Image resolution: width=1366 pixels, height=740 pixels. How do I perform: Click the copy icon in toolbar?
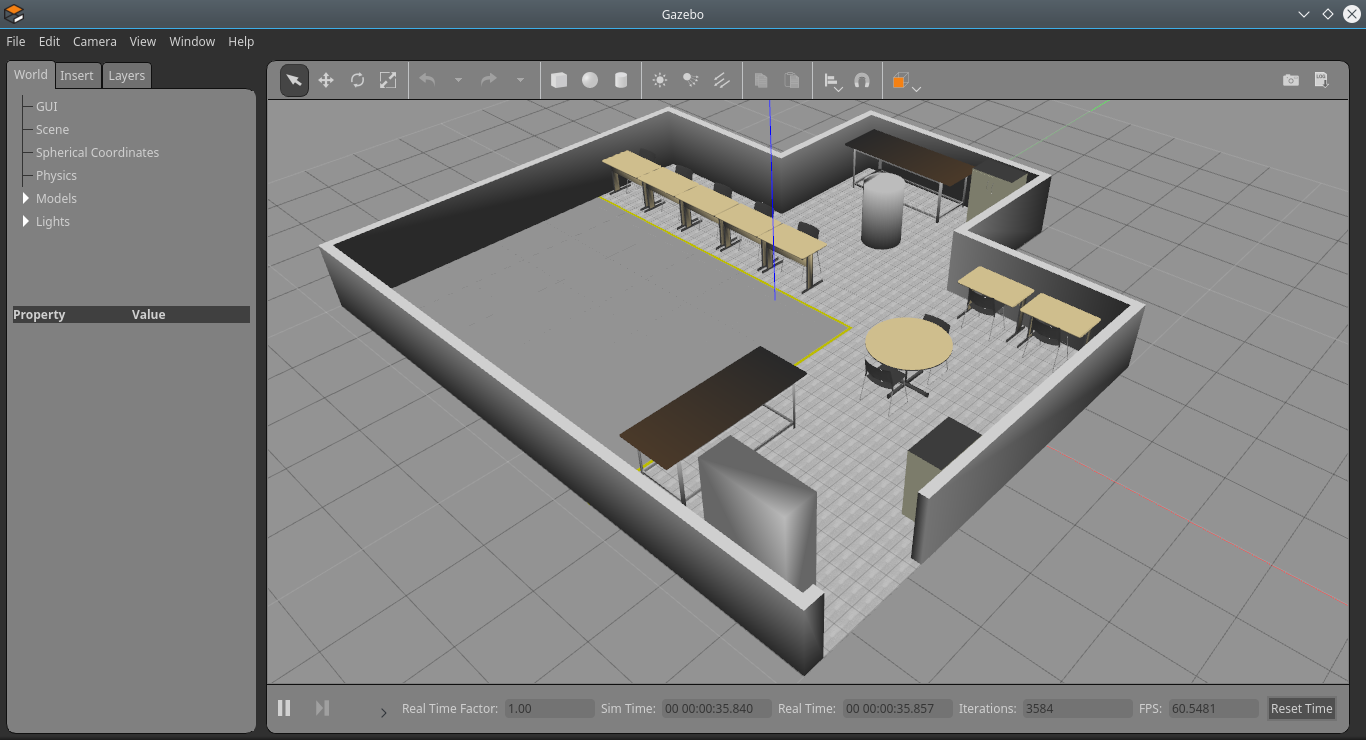click(x=761, y=80)
